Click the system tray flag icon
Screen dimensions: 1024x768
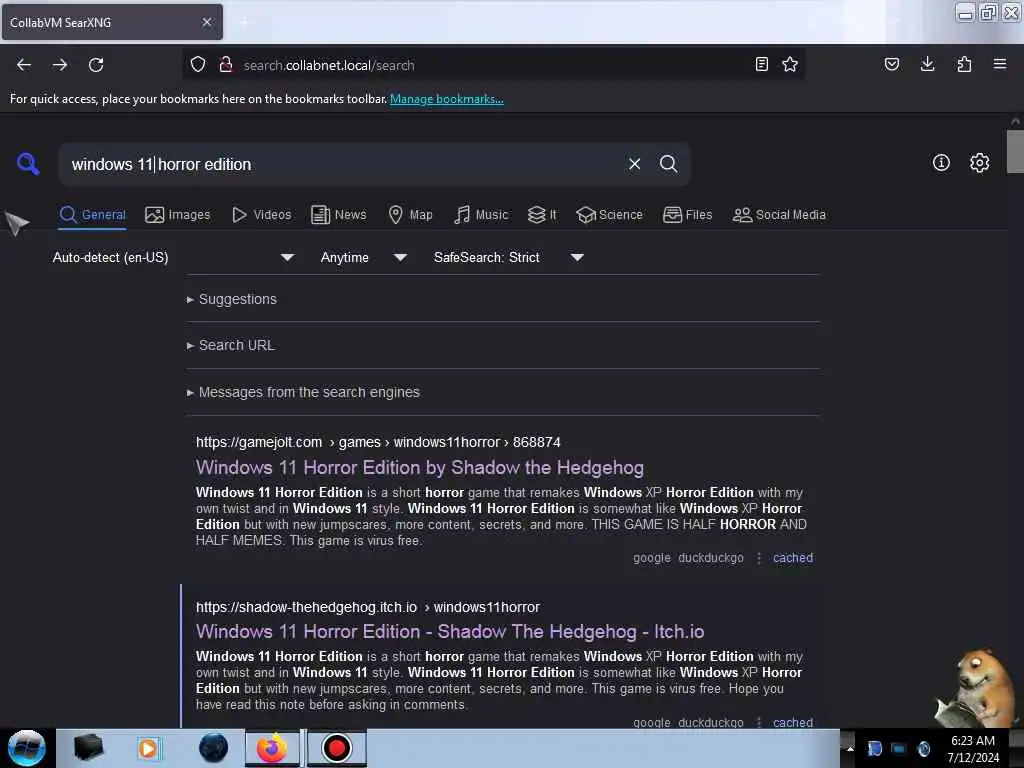point(874,748)
